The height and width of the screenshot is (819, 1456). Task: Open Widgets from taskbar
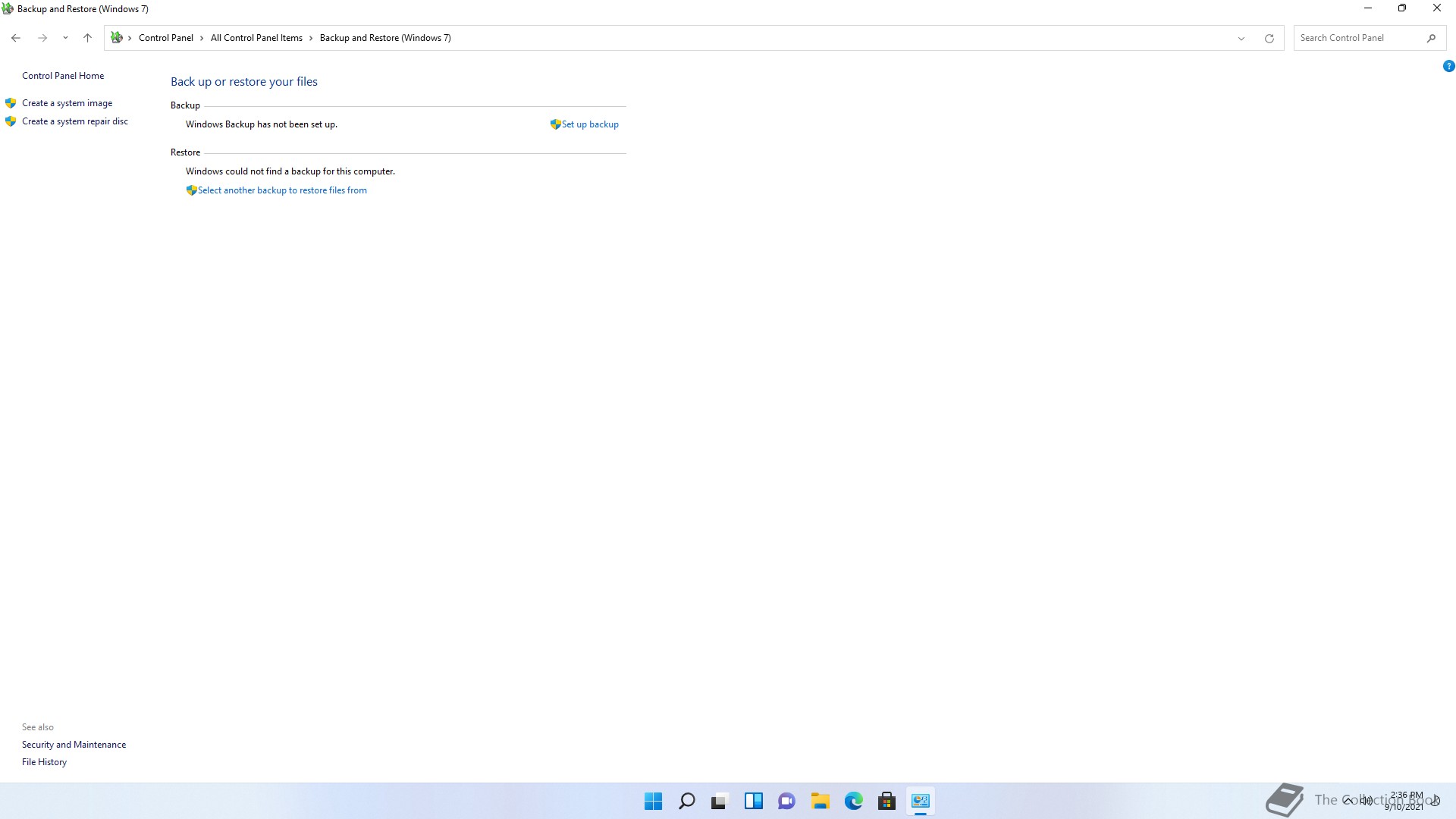753,801
